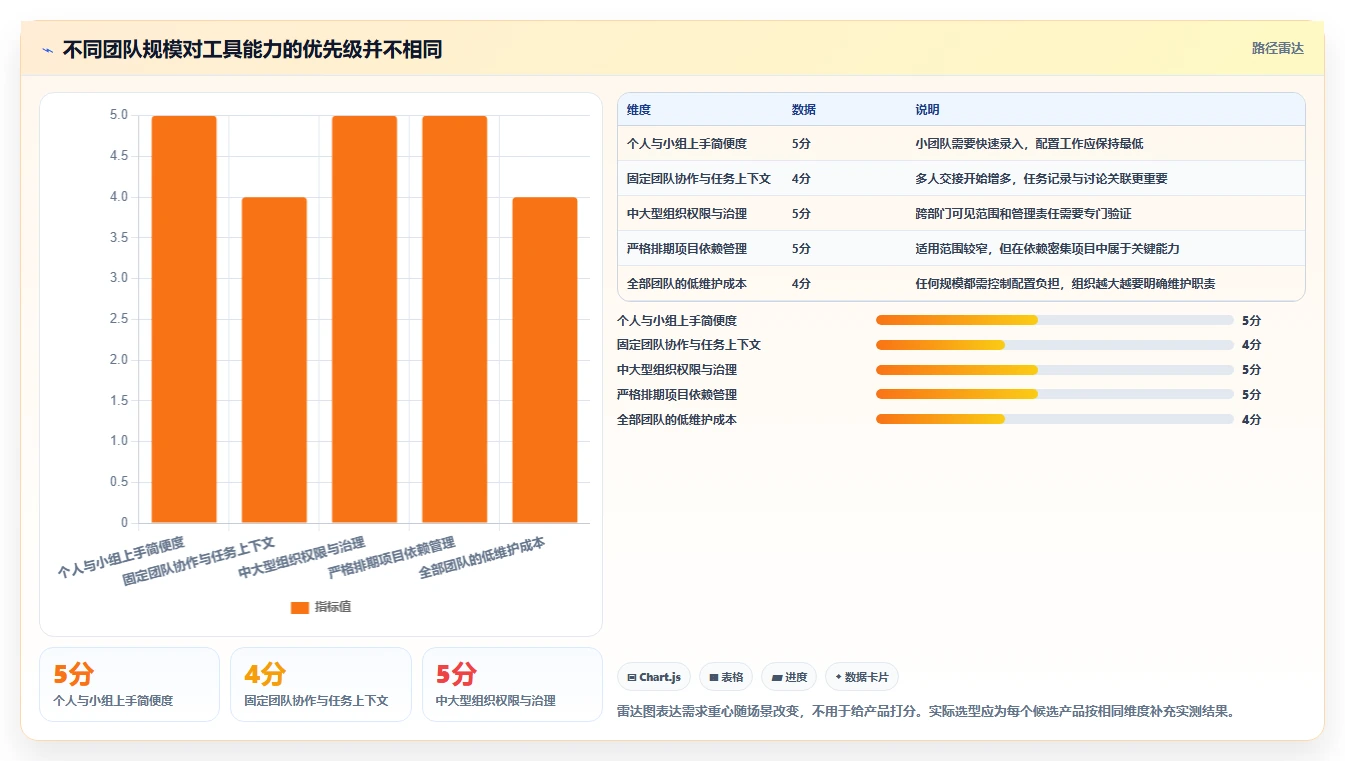
Task: Click the x-axis label 严格排期项目依赖管理
Action: [x=392, y=559]
